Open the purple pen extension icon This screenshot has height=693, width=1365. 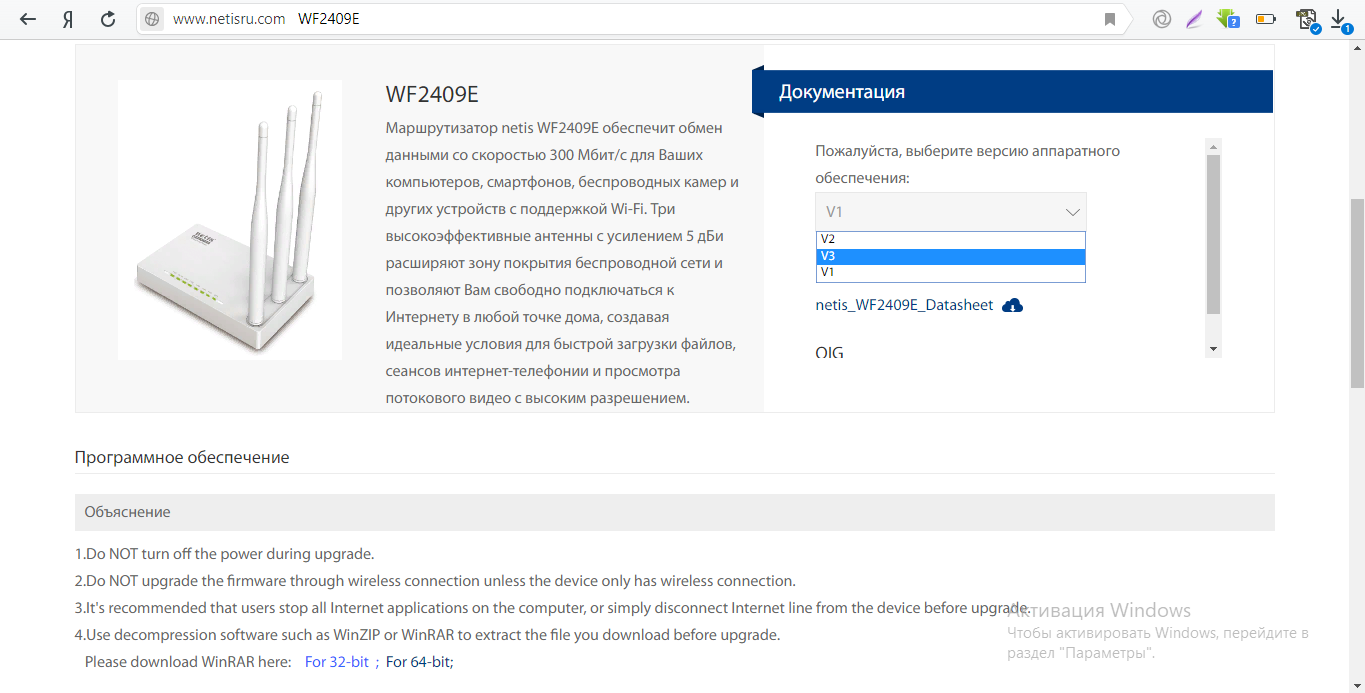coord(1193,19)
